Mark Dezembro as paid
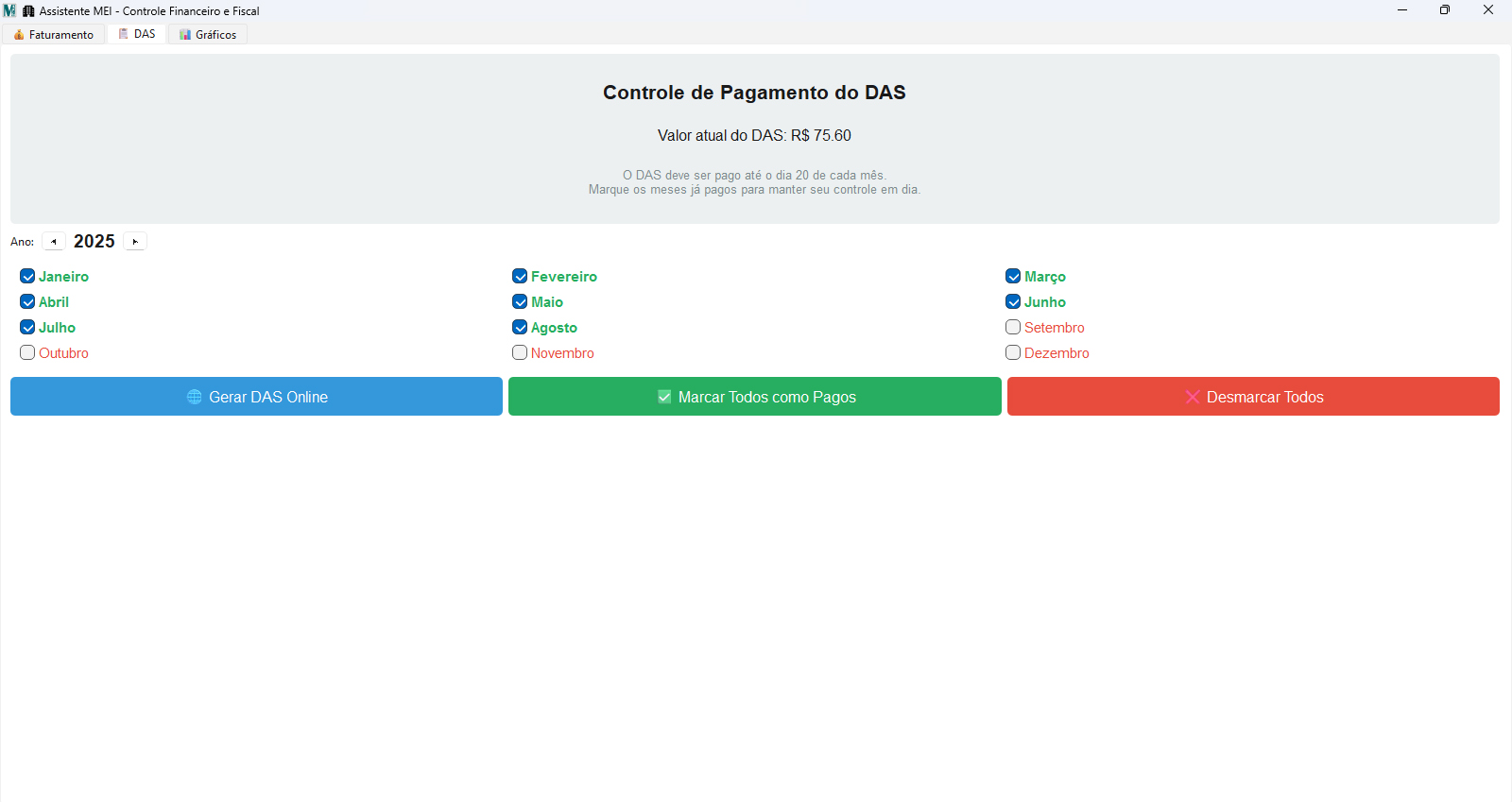This screenshot has width=1512, height=802. (x=1013, y=353)
